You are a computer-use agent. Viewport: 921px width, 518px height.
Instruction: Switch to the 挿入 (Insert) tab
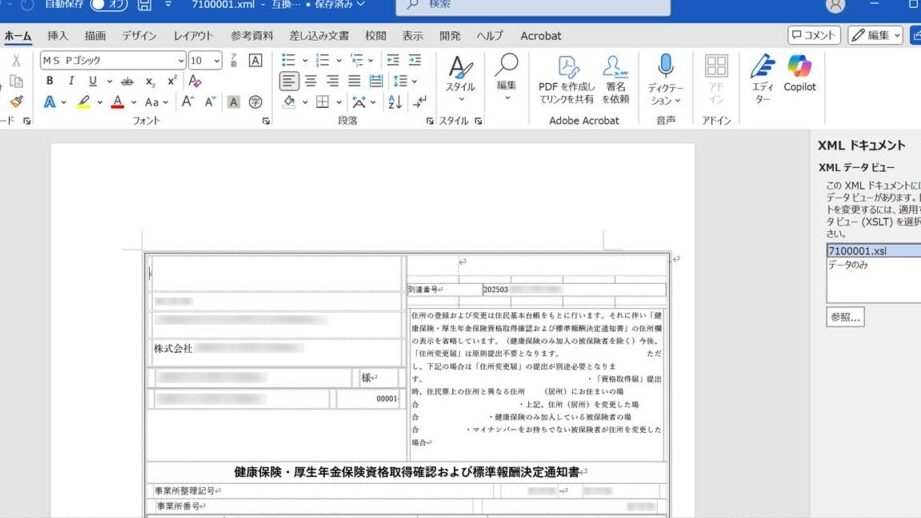[58, 36]
